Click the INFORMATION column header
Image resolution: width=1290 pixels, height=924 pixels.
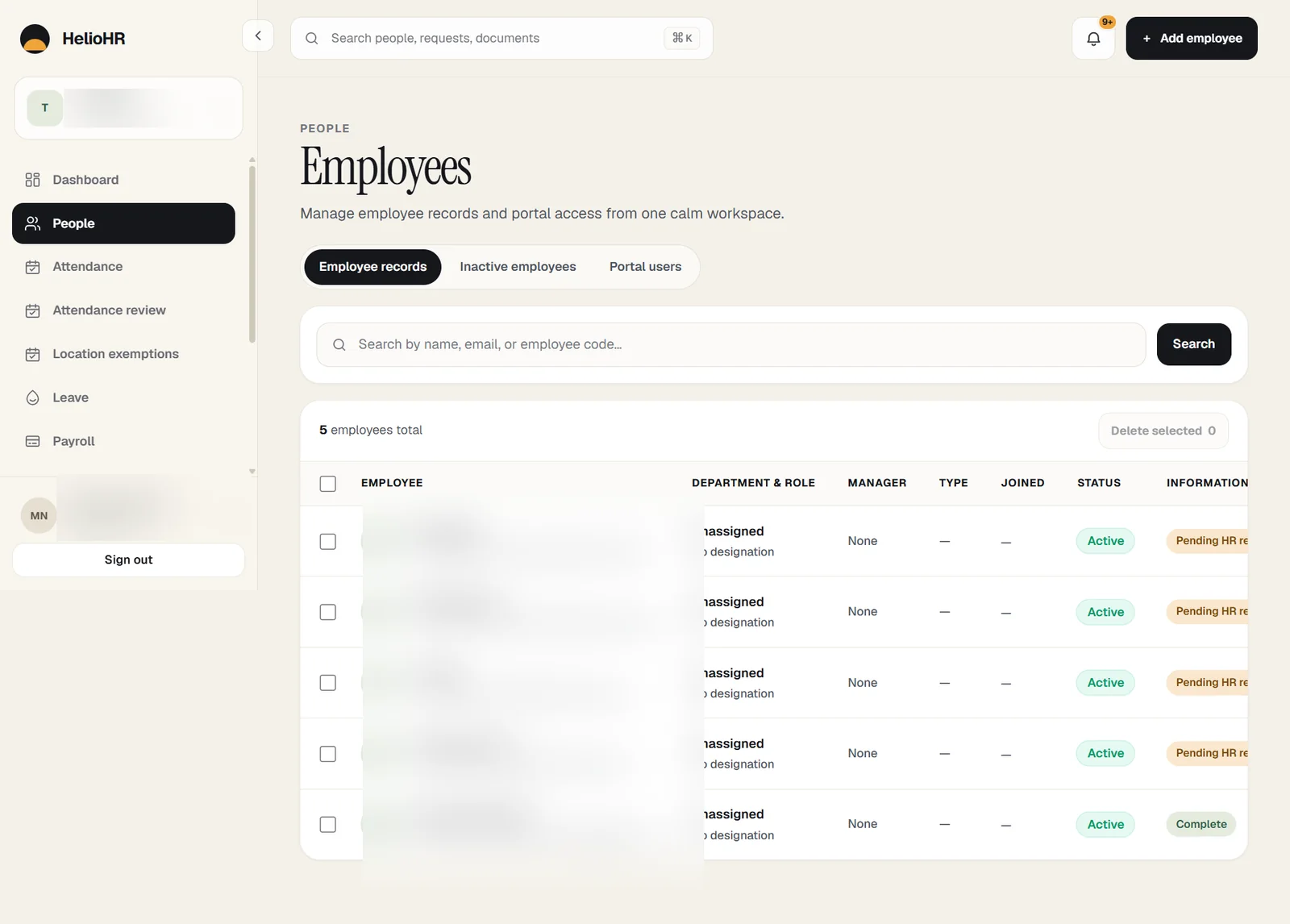click(1207, 483)
